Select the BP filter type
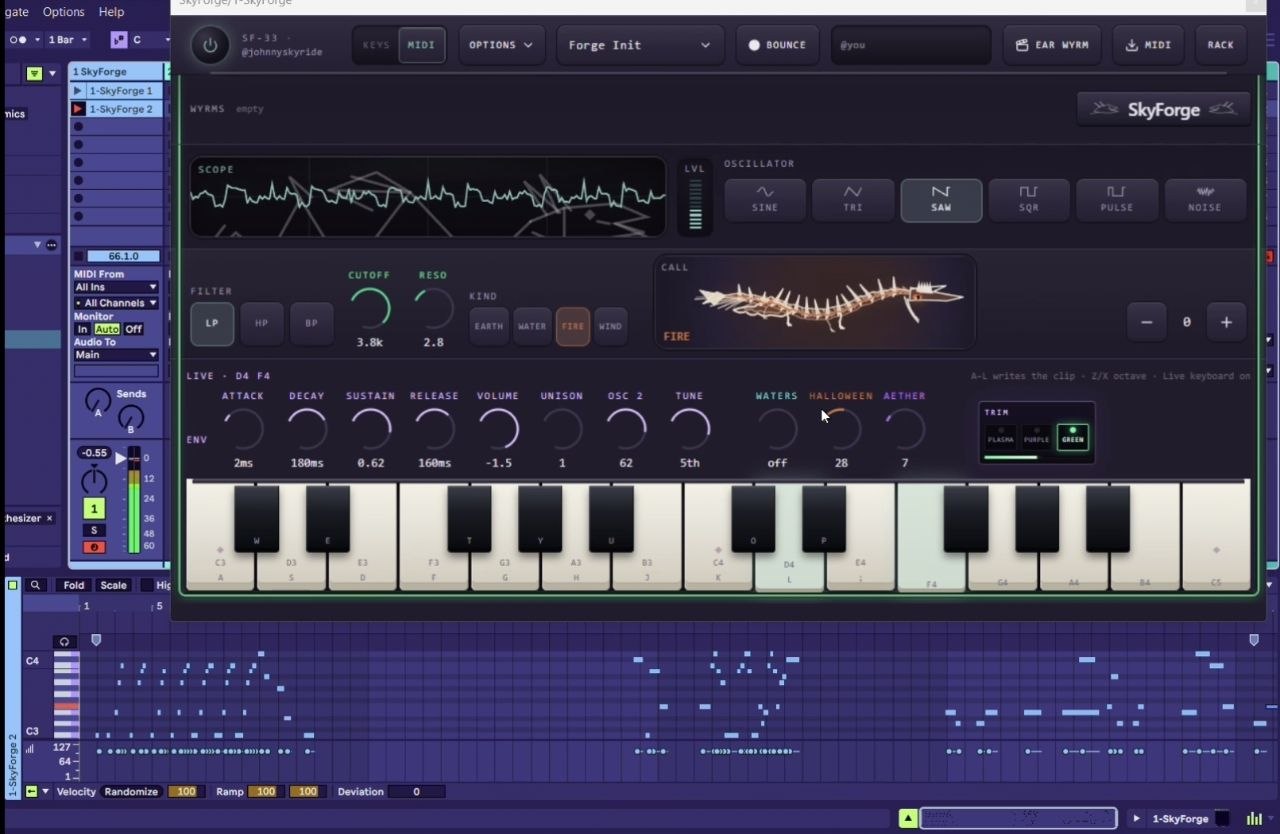Viewport: 1280px width, 834px height. pos(312,323)
